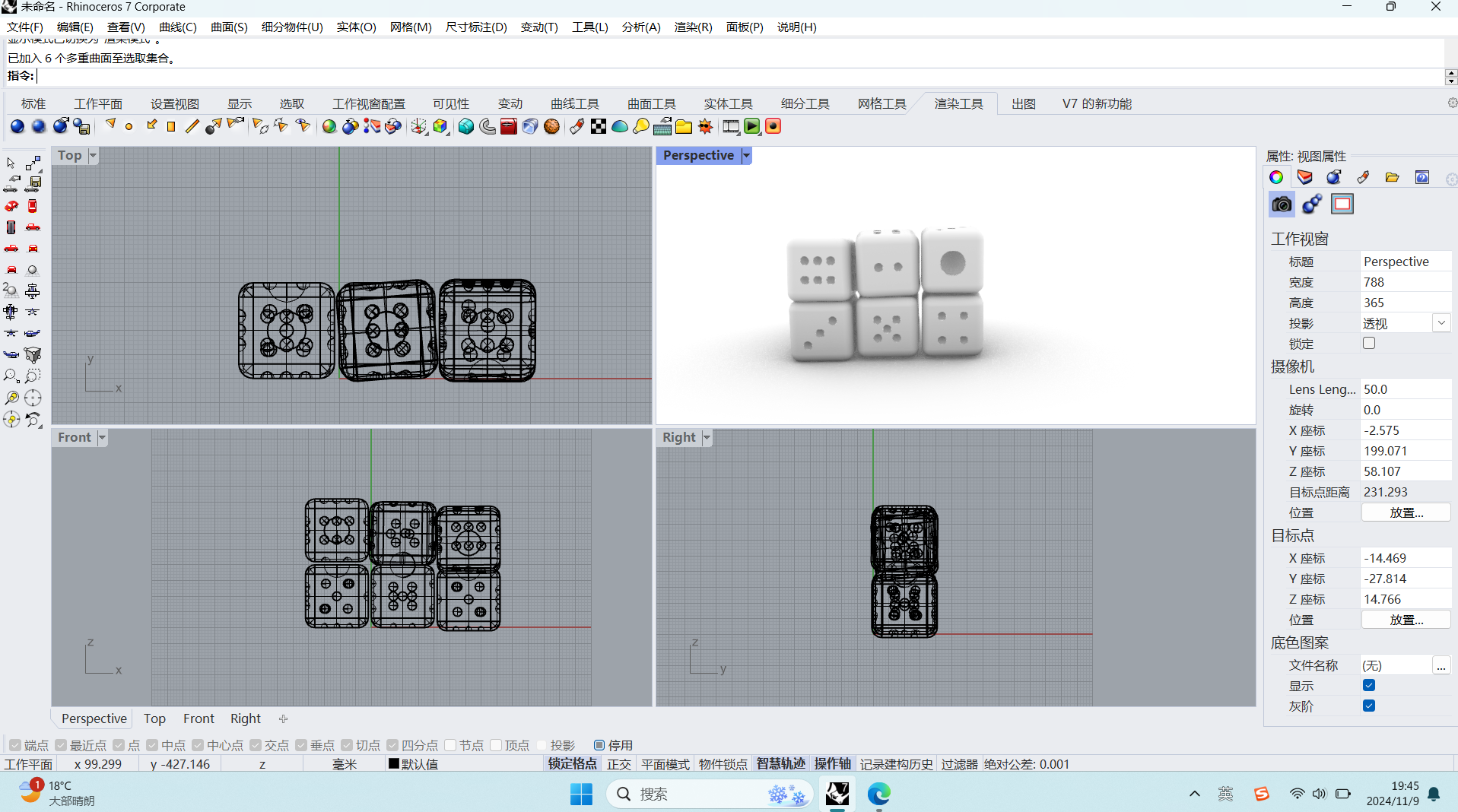Open the Perspective viewport dropdown arrow
The width and height of the screenshot is (1458, 812).
coord(746,155)
